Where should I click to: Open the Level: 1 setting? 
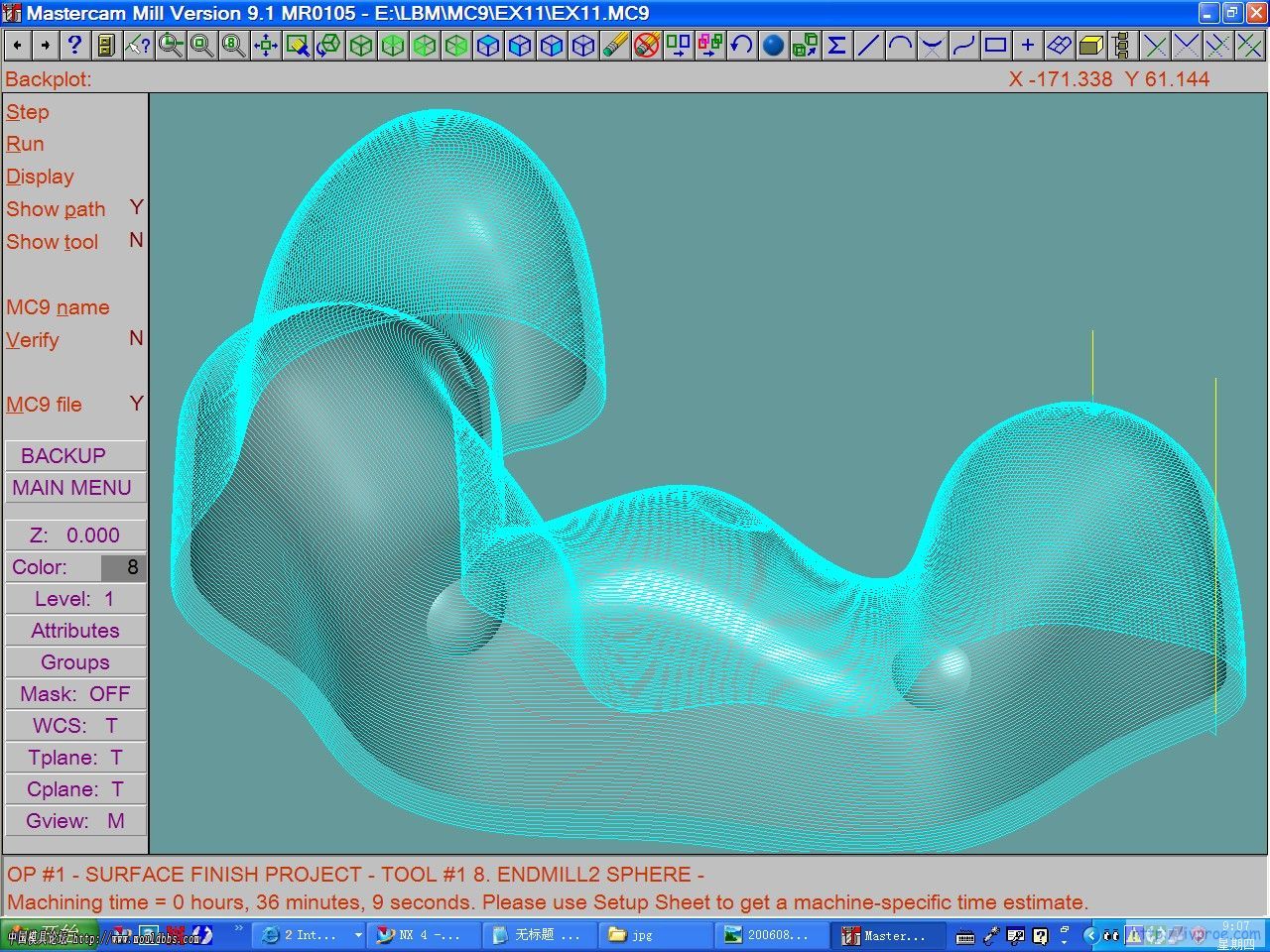coord(75,599)
